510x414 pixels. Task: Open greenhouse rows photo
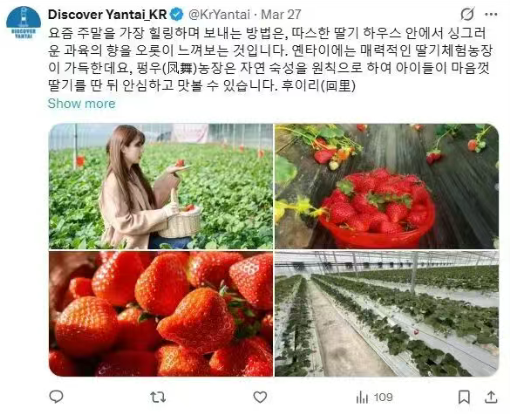point(387,314)
